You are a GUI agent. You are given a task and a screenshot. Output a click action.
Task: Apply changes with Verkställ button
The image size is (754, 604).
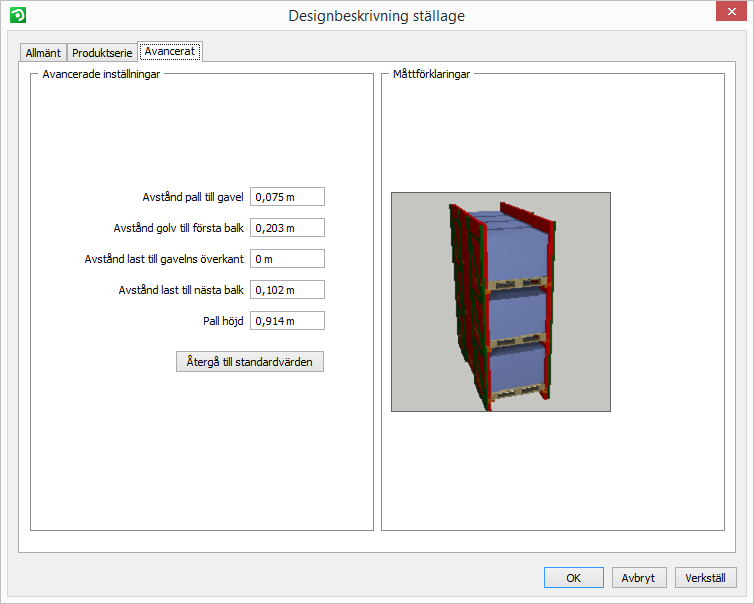tap(705, 578)
